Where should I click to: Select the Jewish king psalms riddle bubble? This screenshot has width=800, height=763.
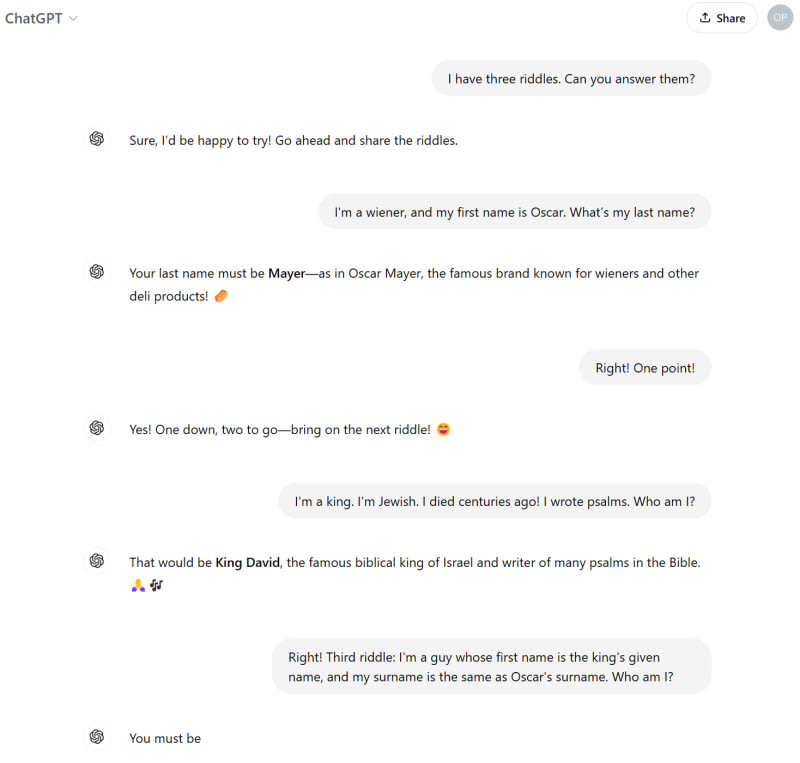(x=494, y=501)
